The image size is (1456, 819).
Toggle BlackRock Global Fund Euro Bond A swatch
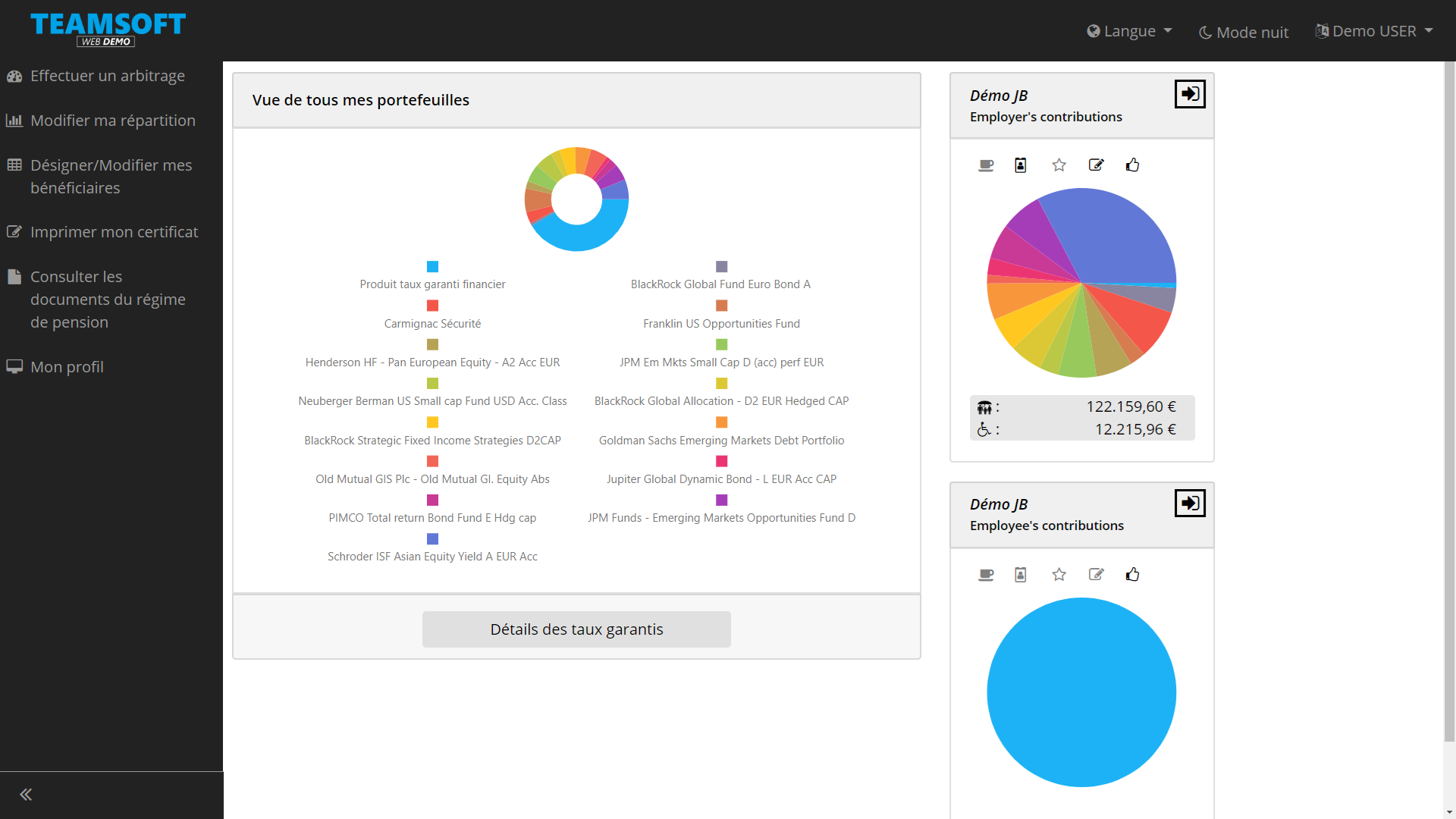pos(722,266)
